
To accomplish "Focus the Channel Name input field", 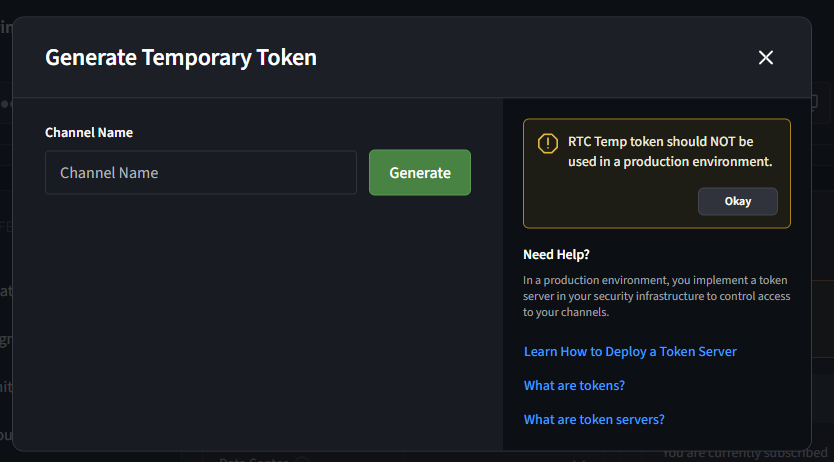I will coord(201,173).
